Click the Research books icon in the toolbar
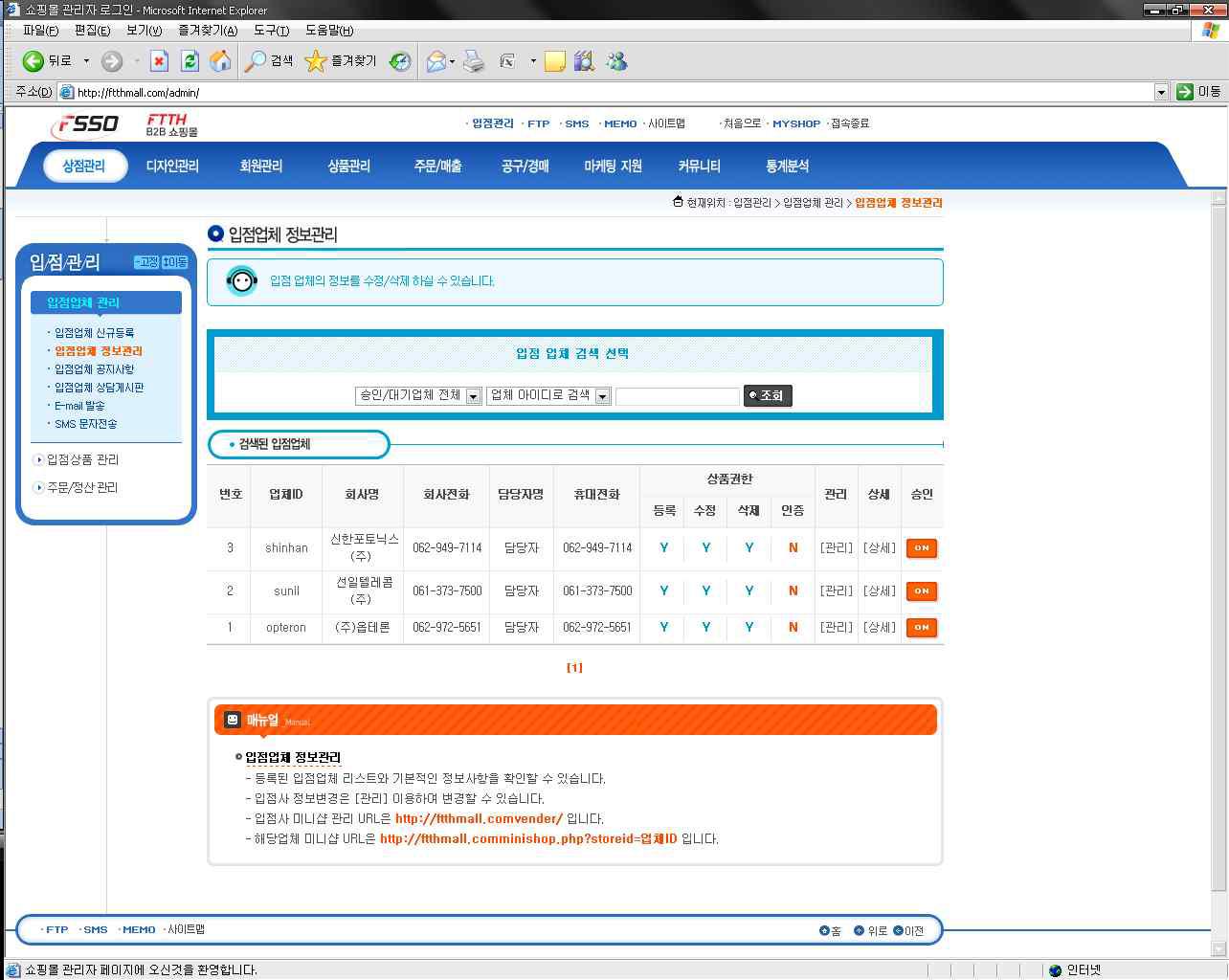 pyautogui.click(x=584, y=61)
